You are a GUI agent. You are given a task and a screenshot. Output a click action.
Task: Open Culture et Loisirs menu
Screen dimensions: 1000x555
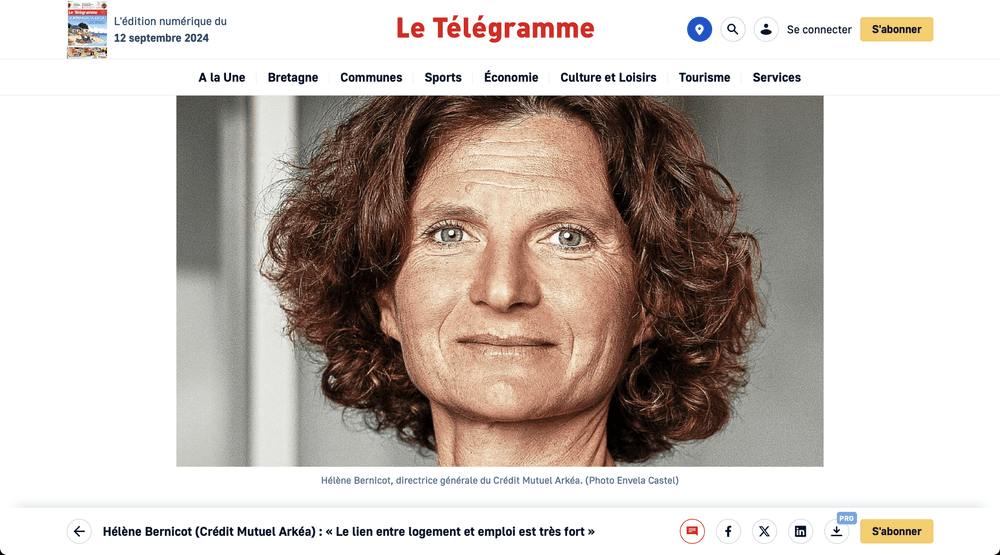click(x=608, y=77)
